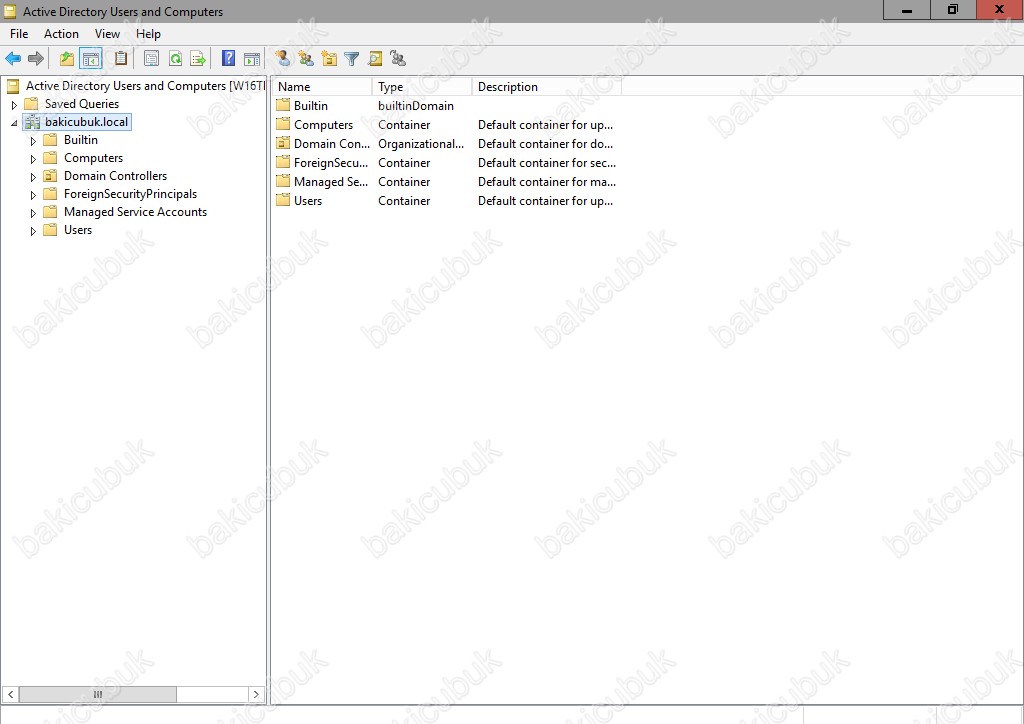Click the tree pane horizontal scrollbar thumb
Image resolution: width=1024 pixels, height=724 pixels.
[98, 694]
